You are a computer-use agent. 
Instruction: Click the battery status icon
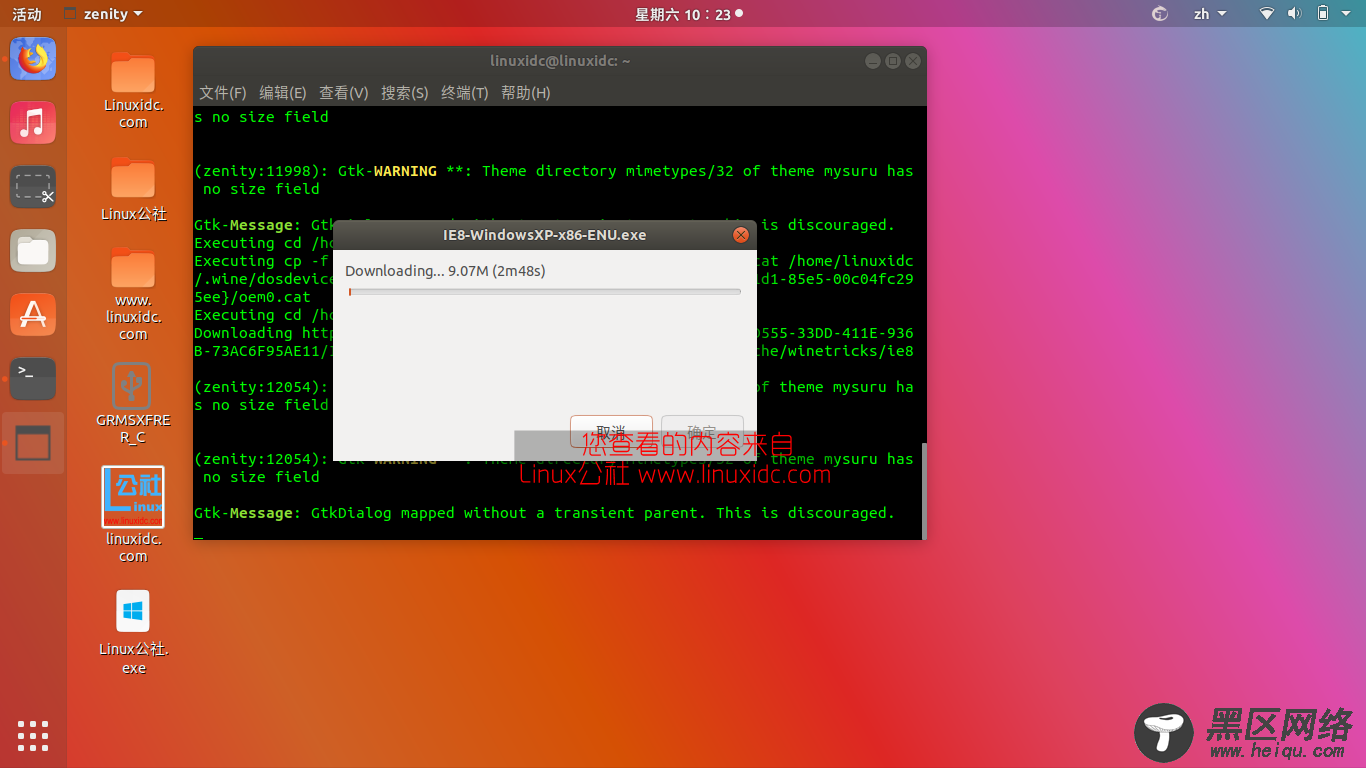pyautogui.click(x=1322, y=14)
